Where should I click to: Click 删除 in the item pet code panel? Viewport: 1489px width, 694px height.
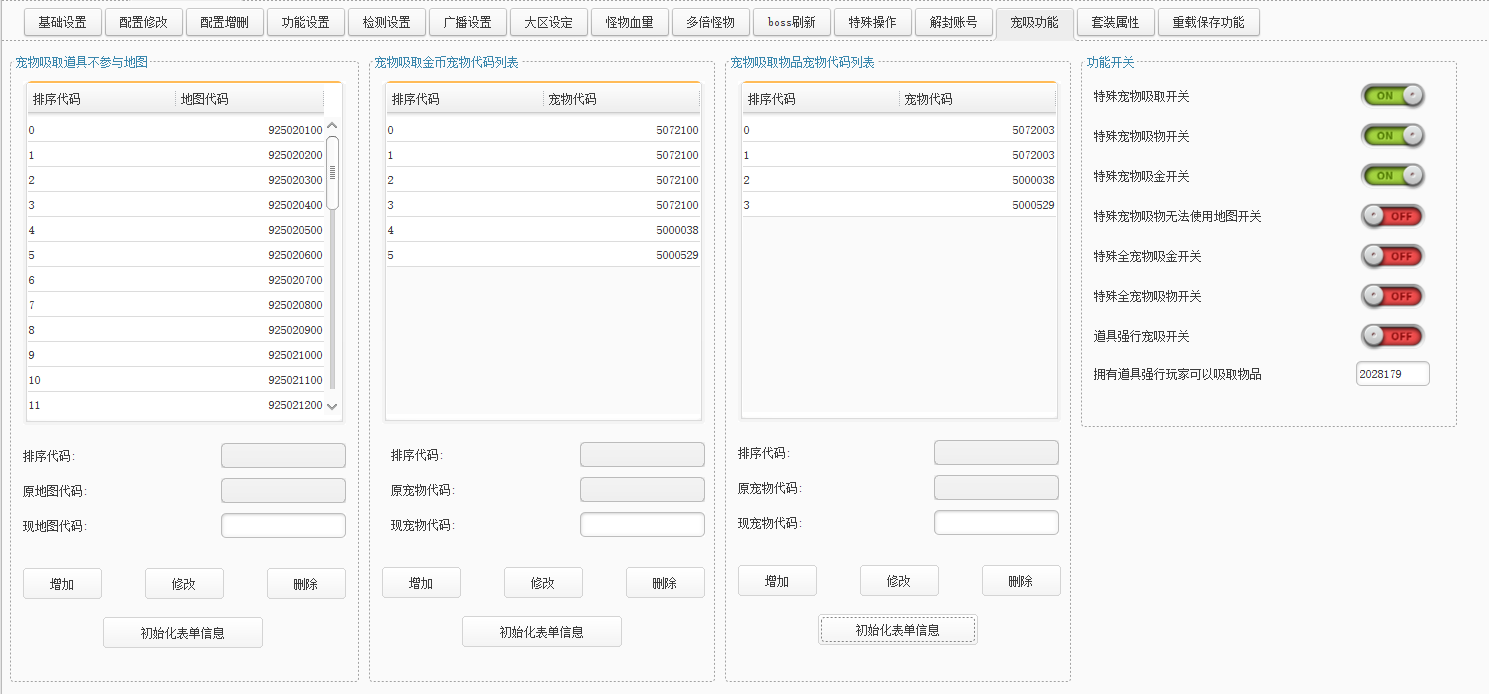(1021, 581)
